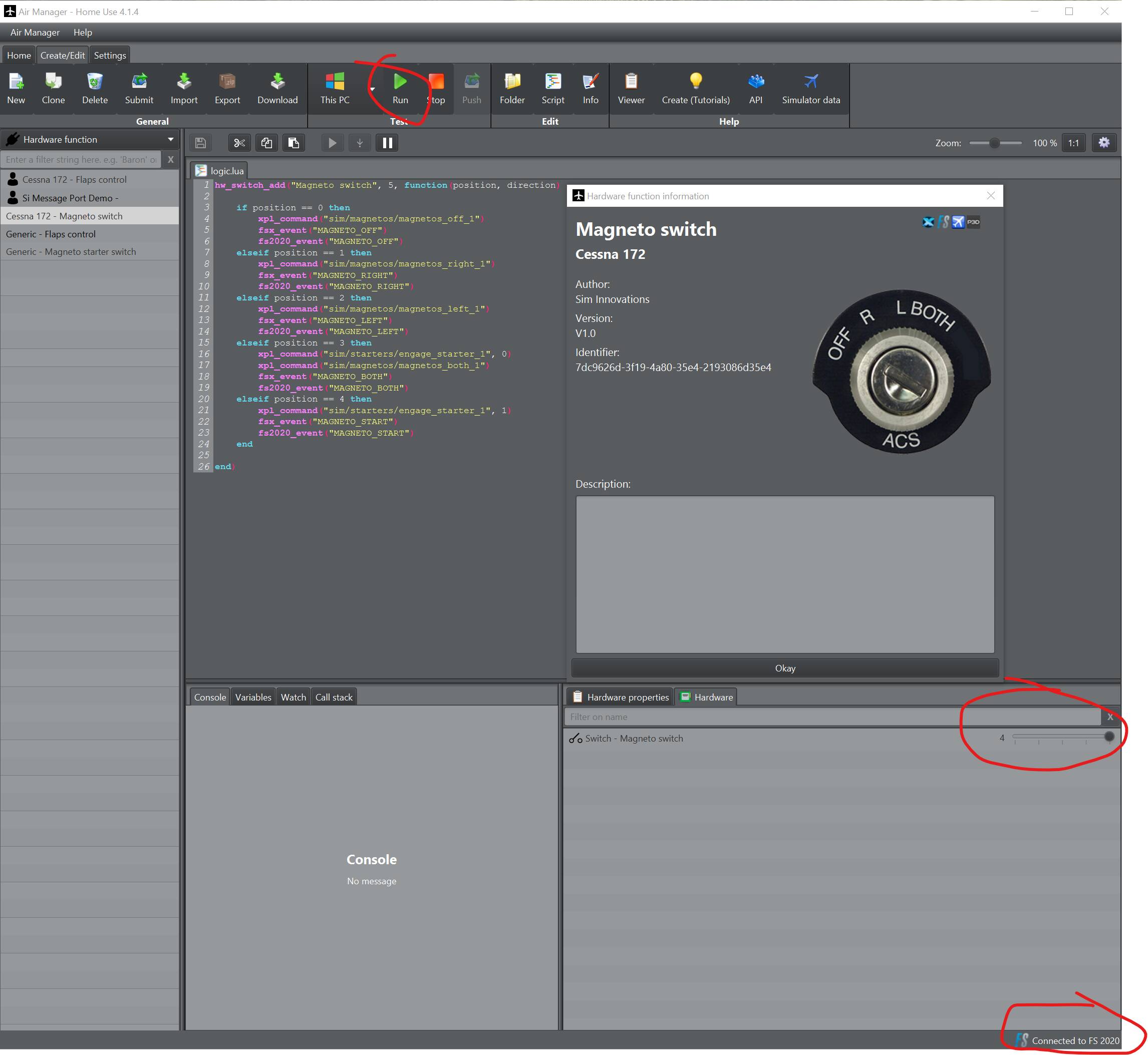Image resolution: width=1148 pixels, height=1055 pixels.
Task: Select the Switch - Magneto switch row
Action: [x=841, y=738]
